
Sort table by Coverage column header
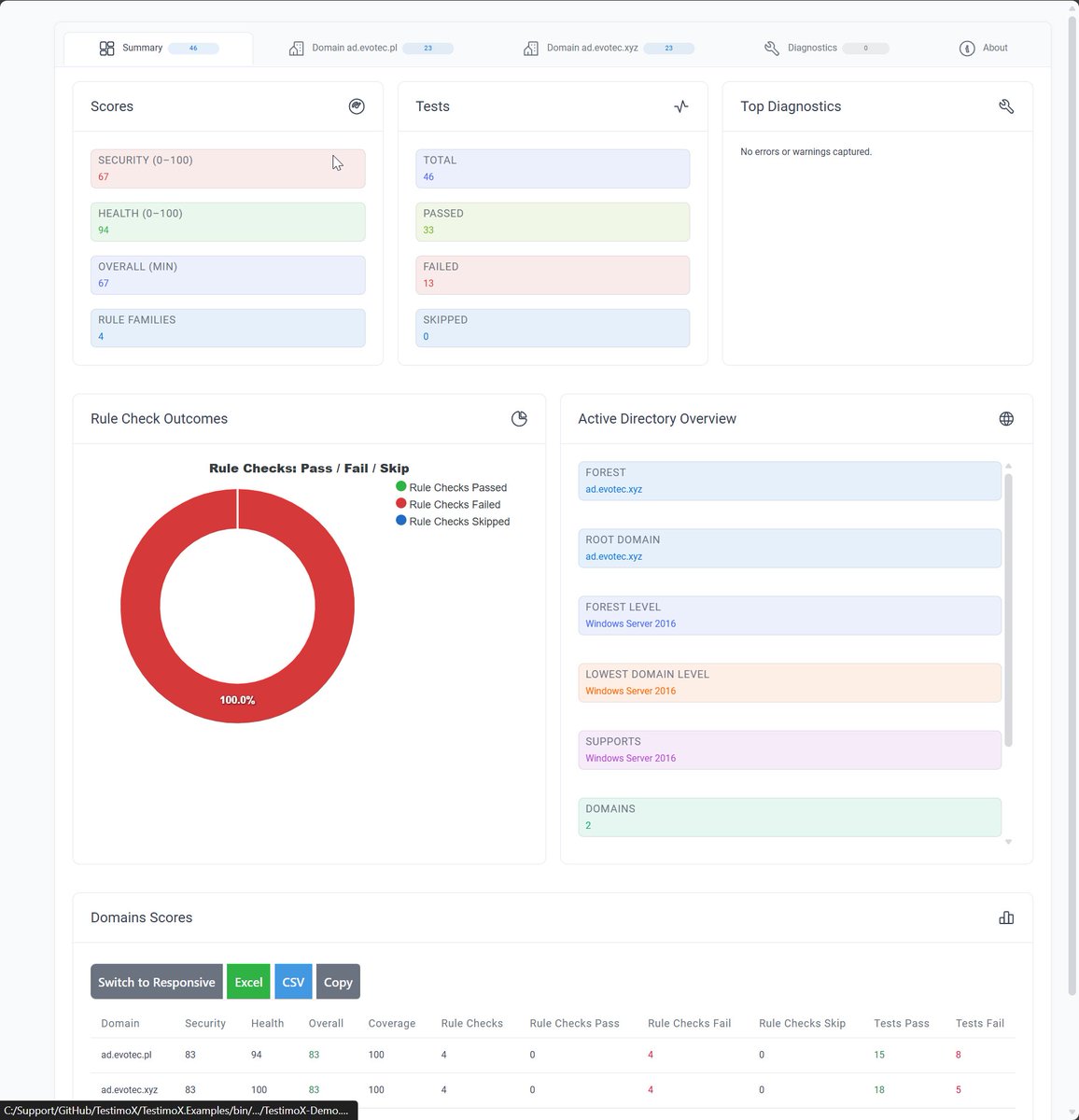point(392,1023)
